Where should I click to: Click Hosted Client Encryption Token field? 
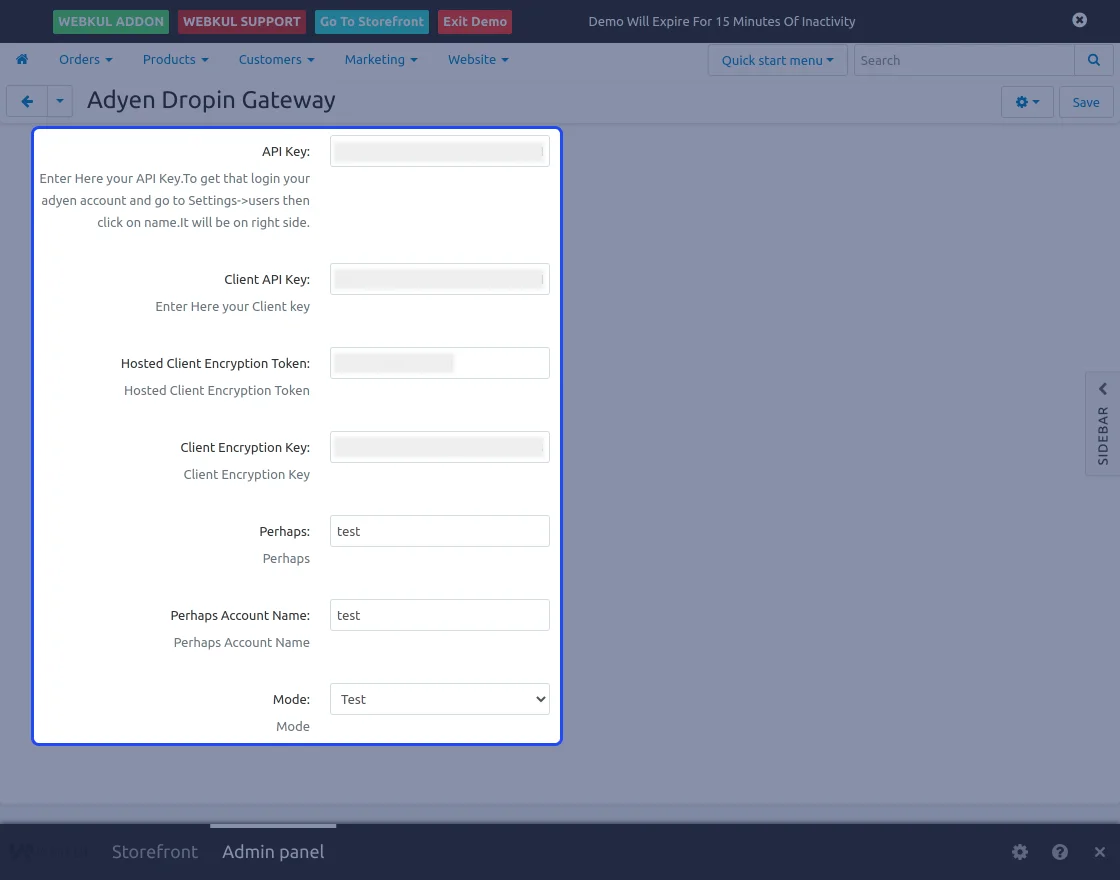tap(440, 363)
